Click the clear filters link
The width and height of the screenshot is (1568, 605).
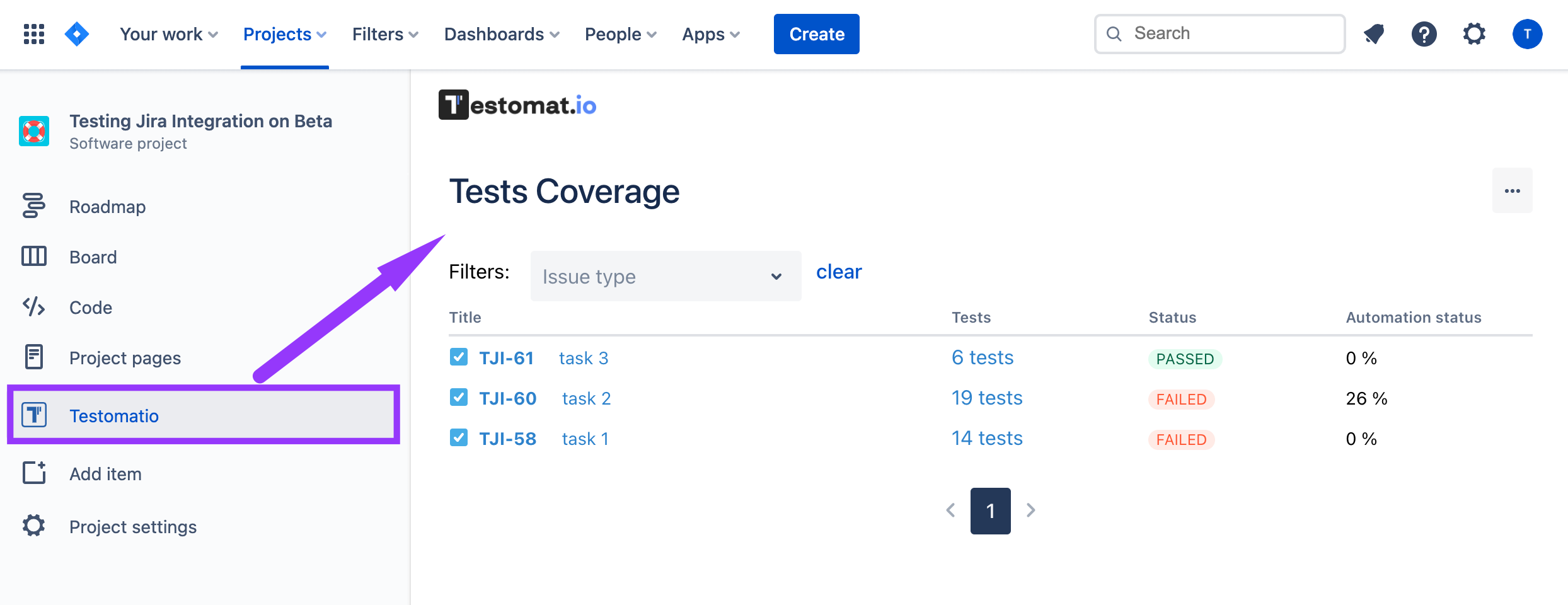pos(838,272)
